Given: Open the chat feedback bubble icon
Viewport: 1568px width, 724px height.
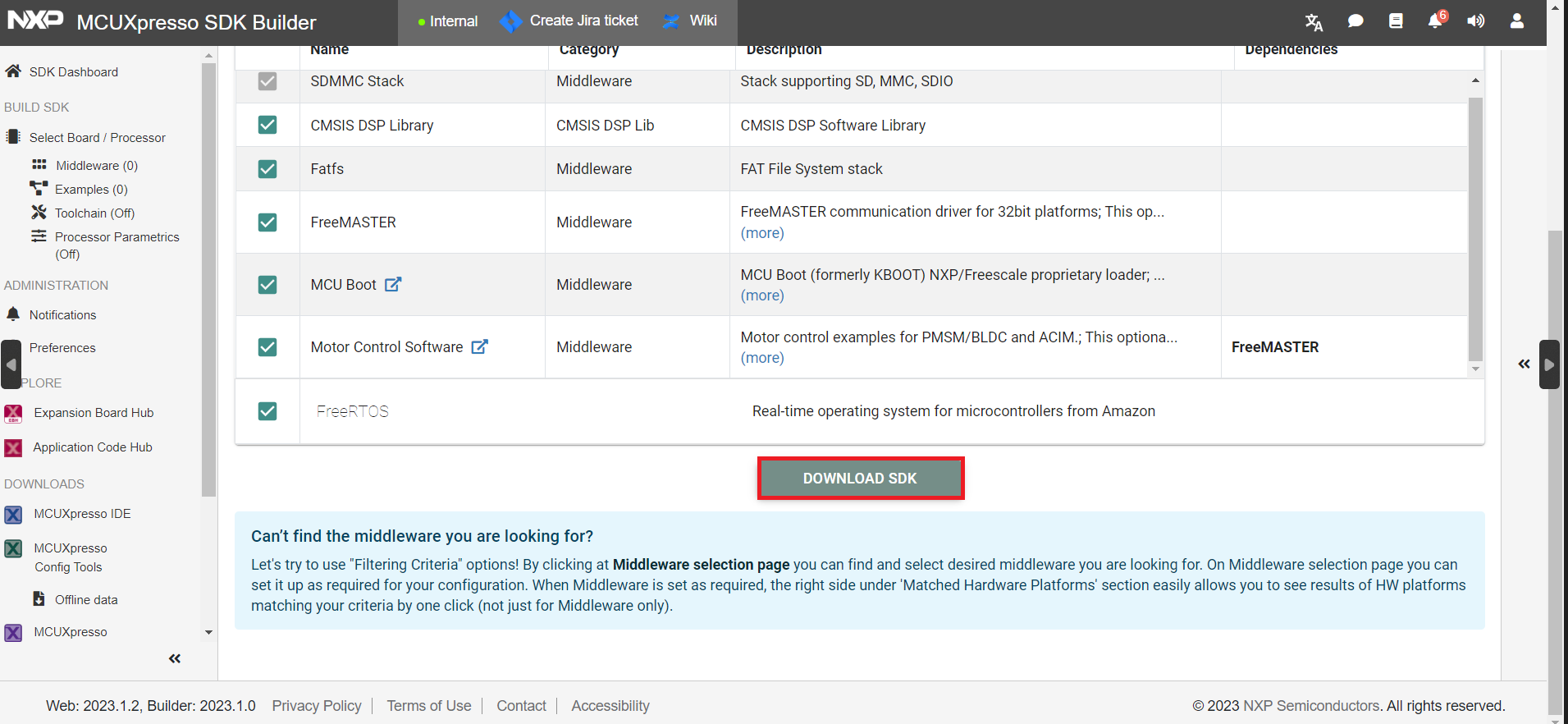Looking at the screenshot, I should point(1355,21).
